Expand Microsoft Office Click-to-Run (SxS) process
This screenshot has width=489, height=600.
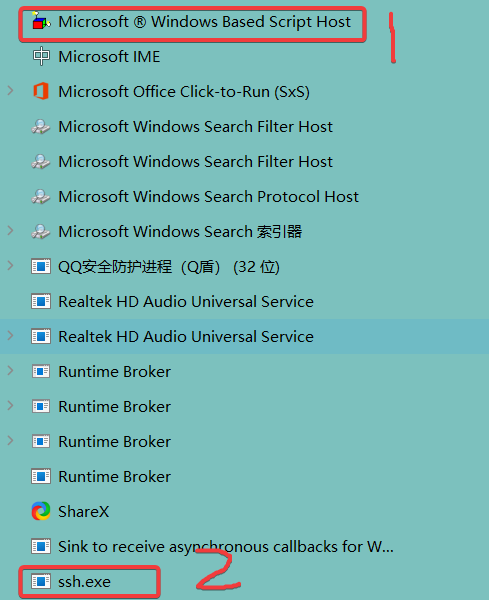pos(10,91)
